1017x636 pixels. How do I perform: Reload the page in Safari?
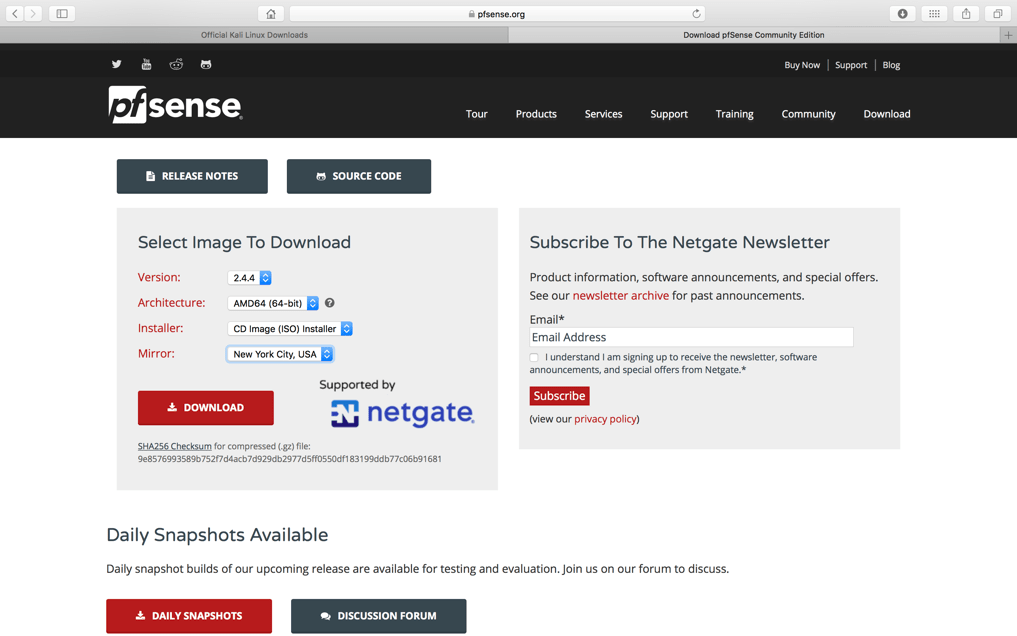click(696, 14)
